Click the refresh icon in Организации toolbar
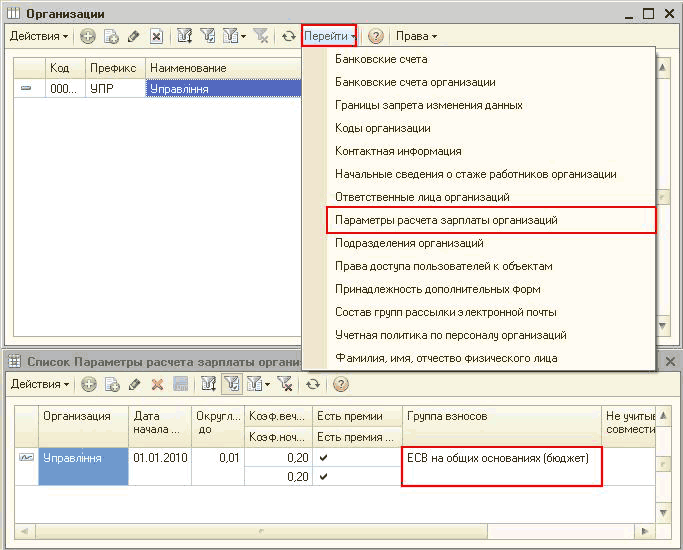The height and width of the screenshot is (550, 683). [x=288, y=36]
